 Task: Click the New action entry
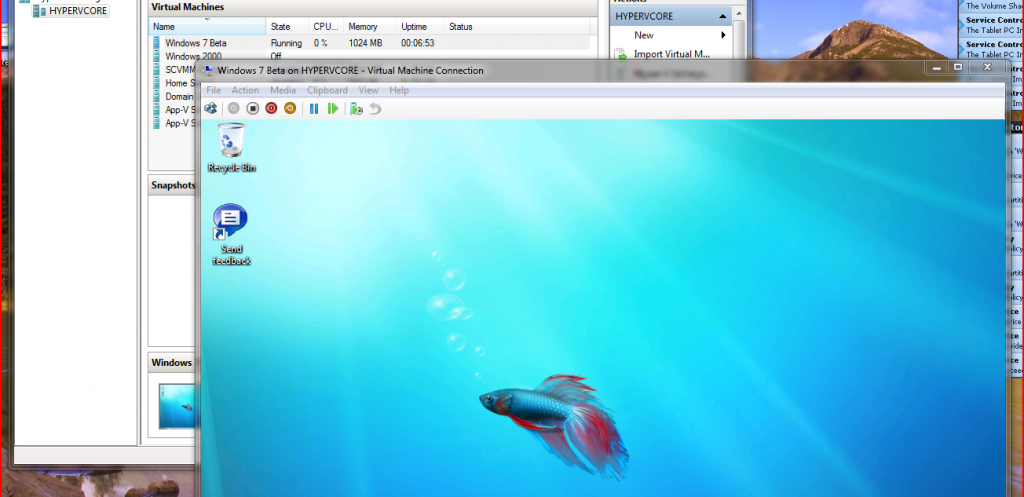(x=644, y=35)
